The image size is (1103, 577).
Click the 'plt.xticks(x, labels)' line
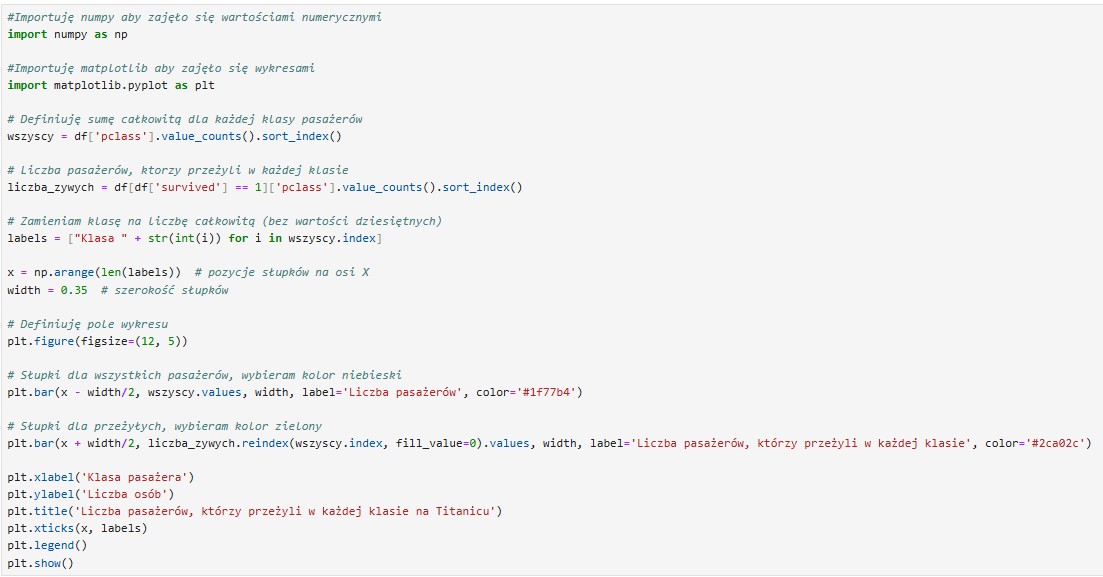coord(76,528)
